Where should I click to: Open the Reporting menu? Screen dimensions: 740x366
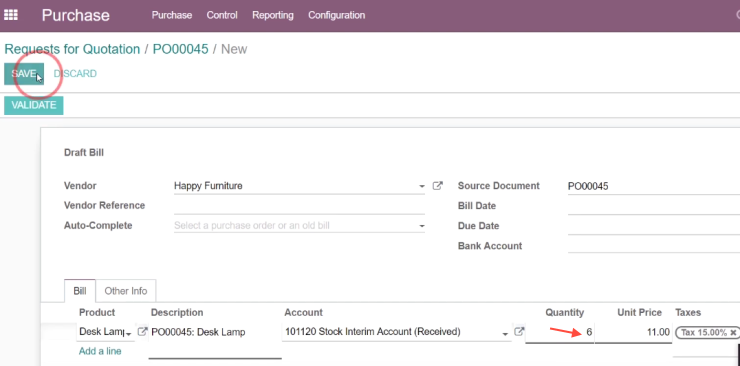[x=273, y=15]
